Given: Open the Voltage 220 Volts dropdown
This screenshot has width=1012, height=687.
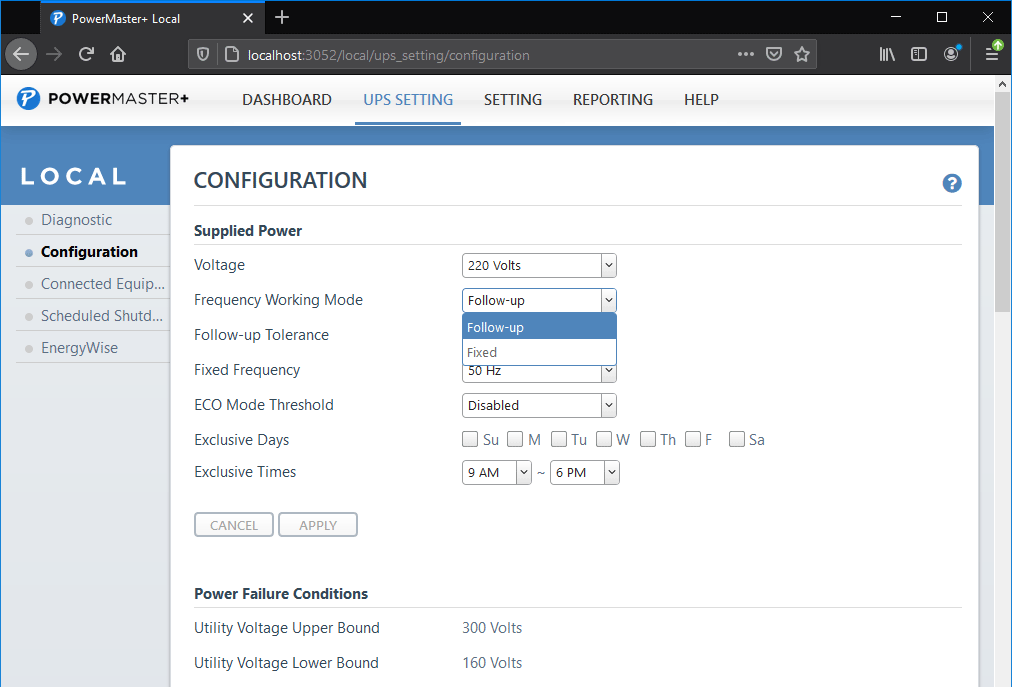Looking at the screenshot, I should coord(539,265).
